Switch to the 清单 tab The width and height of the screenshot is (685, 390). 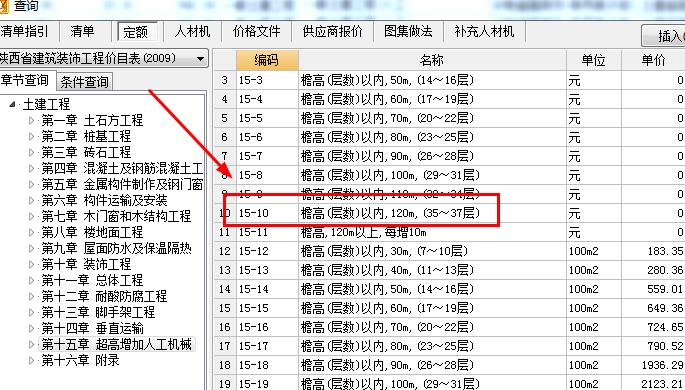click(x=82, y=31)
